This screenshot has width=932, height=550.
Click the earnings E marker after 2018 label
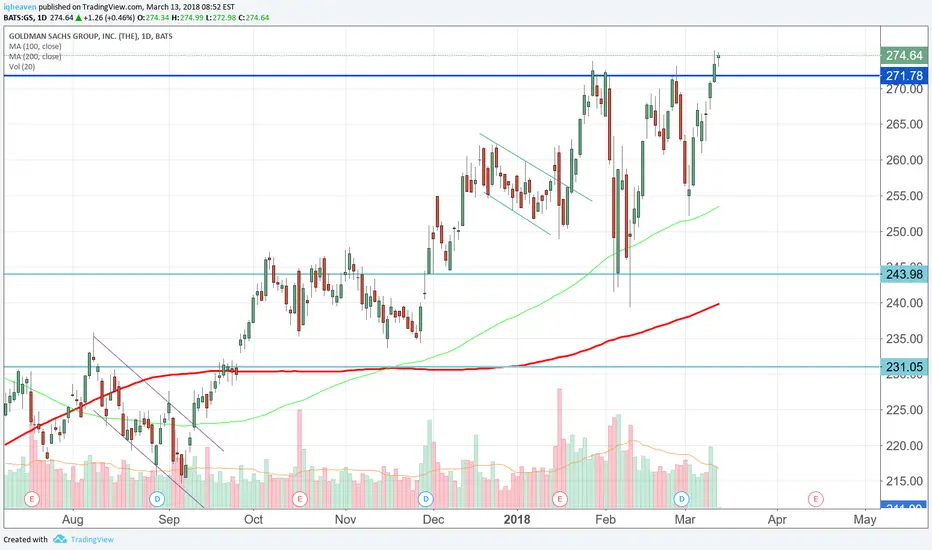[559, 498]
